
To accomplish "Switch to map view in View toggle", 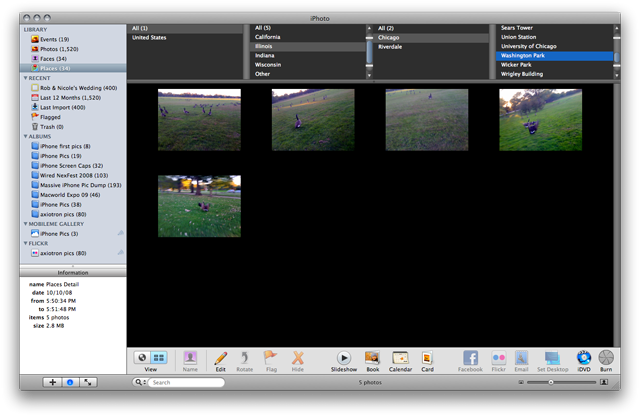I will click(142, 357).
